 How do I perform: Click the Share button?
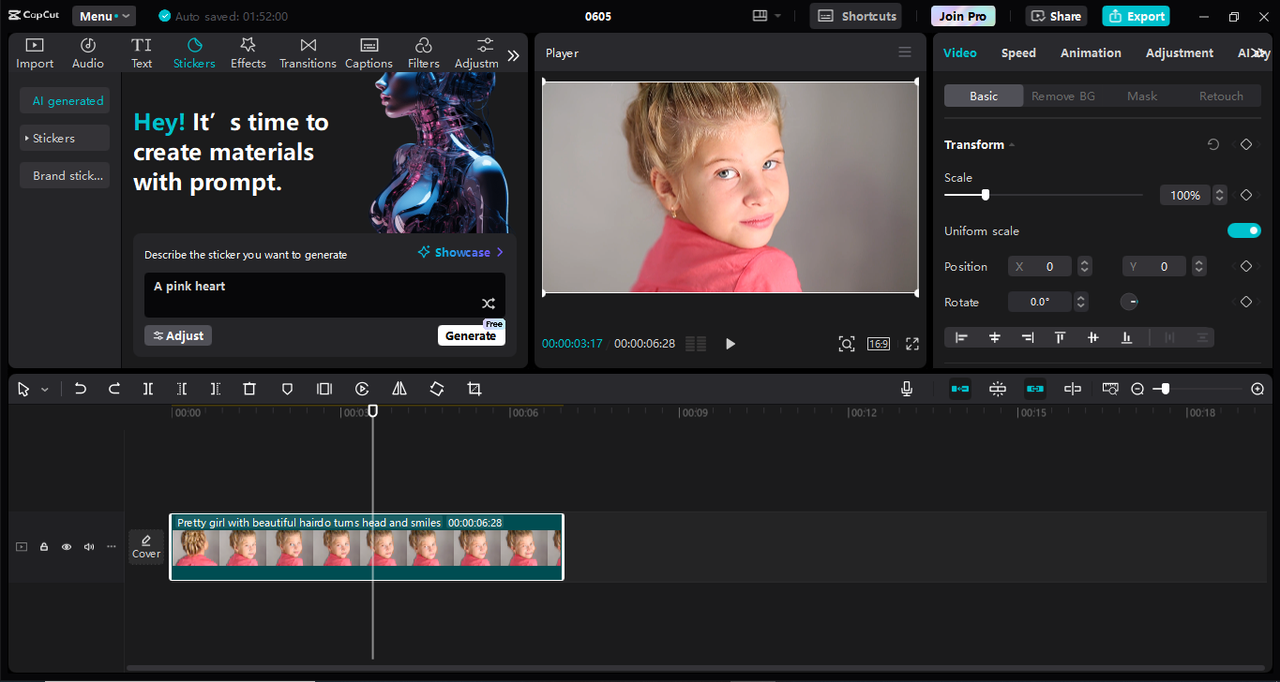tap(1056, 16)
